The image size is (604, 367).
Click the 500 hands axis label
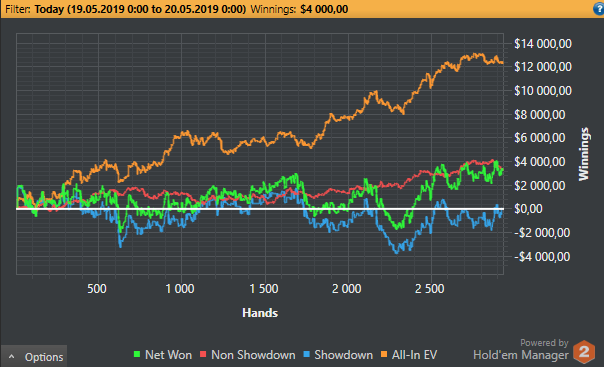pos(97,289)
